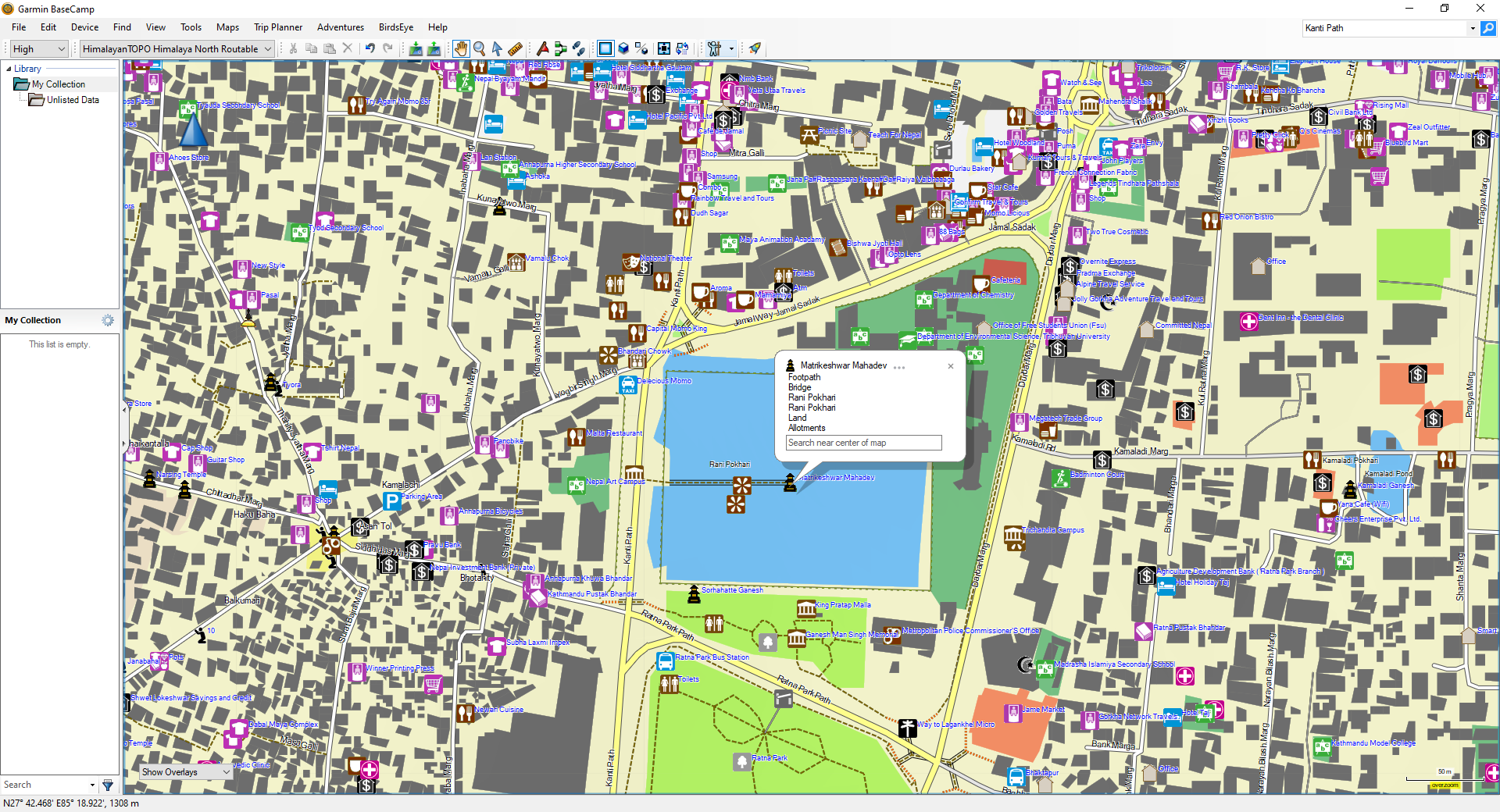
Task: Click the Ratna Park Bus Station icon
Action: (665, 661)
